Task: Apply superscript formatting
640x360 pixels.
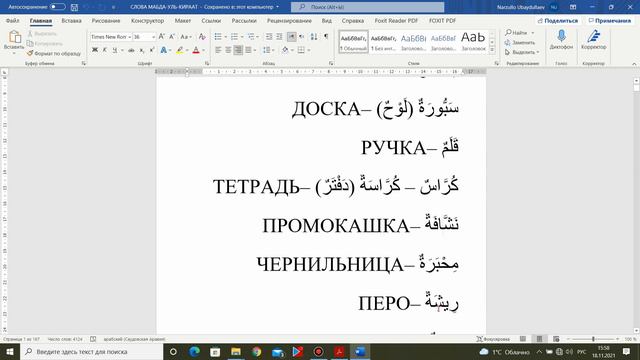Action: coord(152,50)
